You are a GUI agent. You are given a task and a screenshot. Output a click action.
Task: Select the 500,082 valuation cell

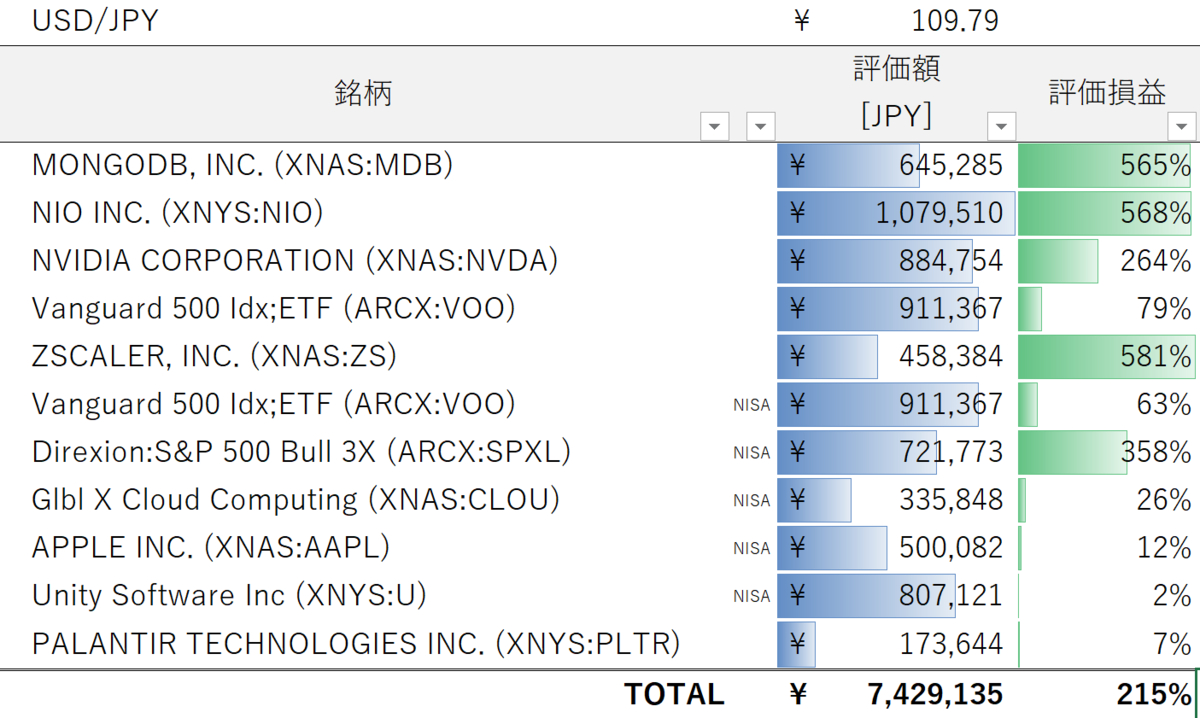[897, 549]
